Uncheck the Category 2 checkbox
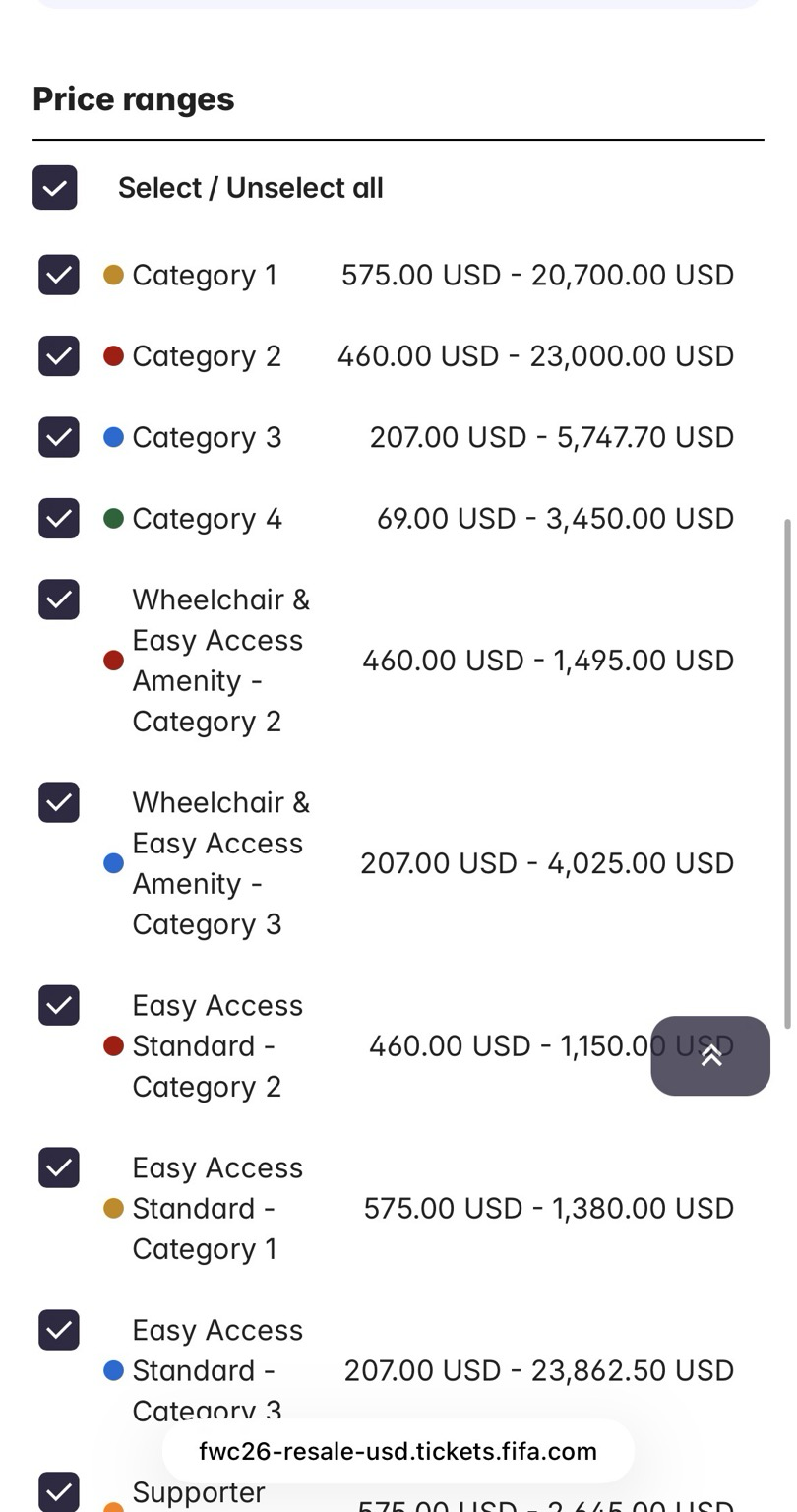797x1512 pixels. click(x=59, y=355)
